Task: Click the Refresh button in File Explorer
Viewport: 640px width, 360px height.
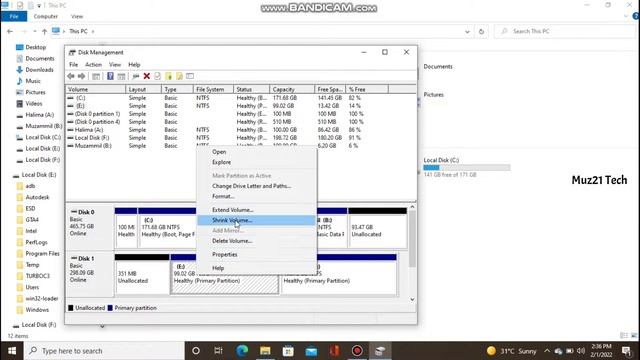Action: (x=482, y=31)
